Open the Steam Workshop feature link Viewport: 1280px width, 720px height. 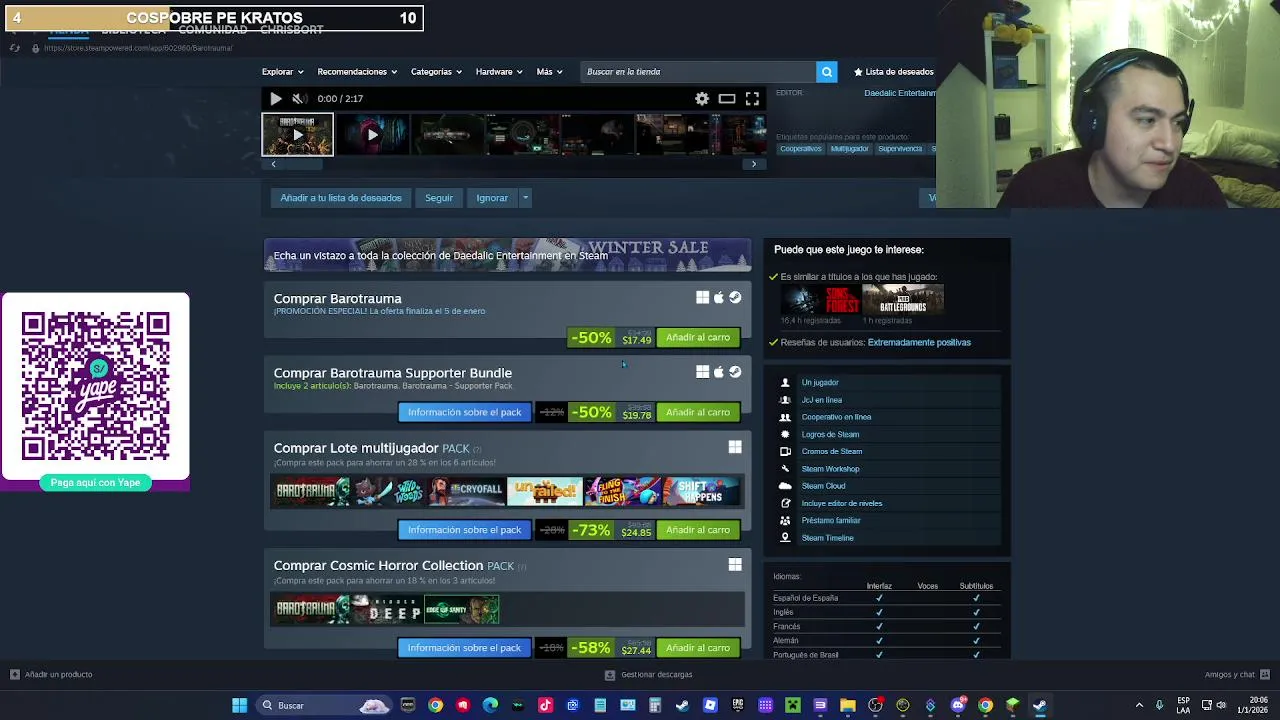(830, 469)
